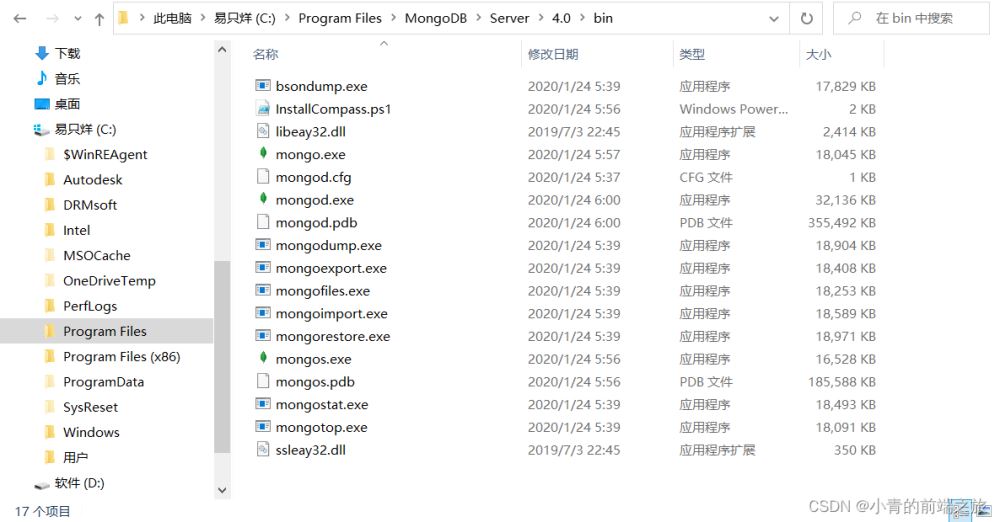Click the refresh button beside address bar
This screenshot has height=522, width=1000.
[806, 19]
